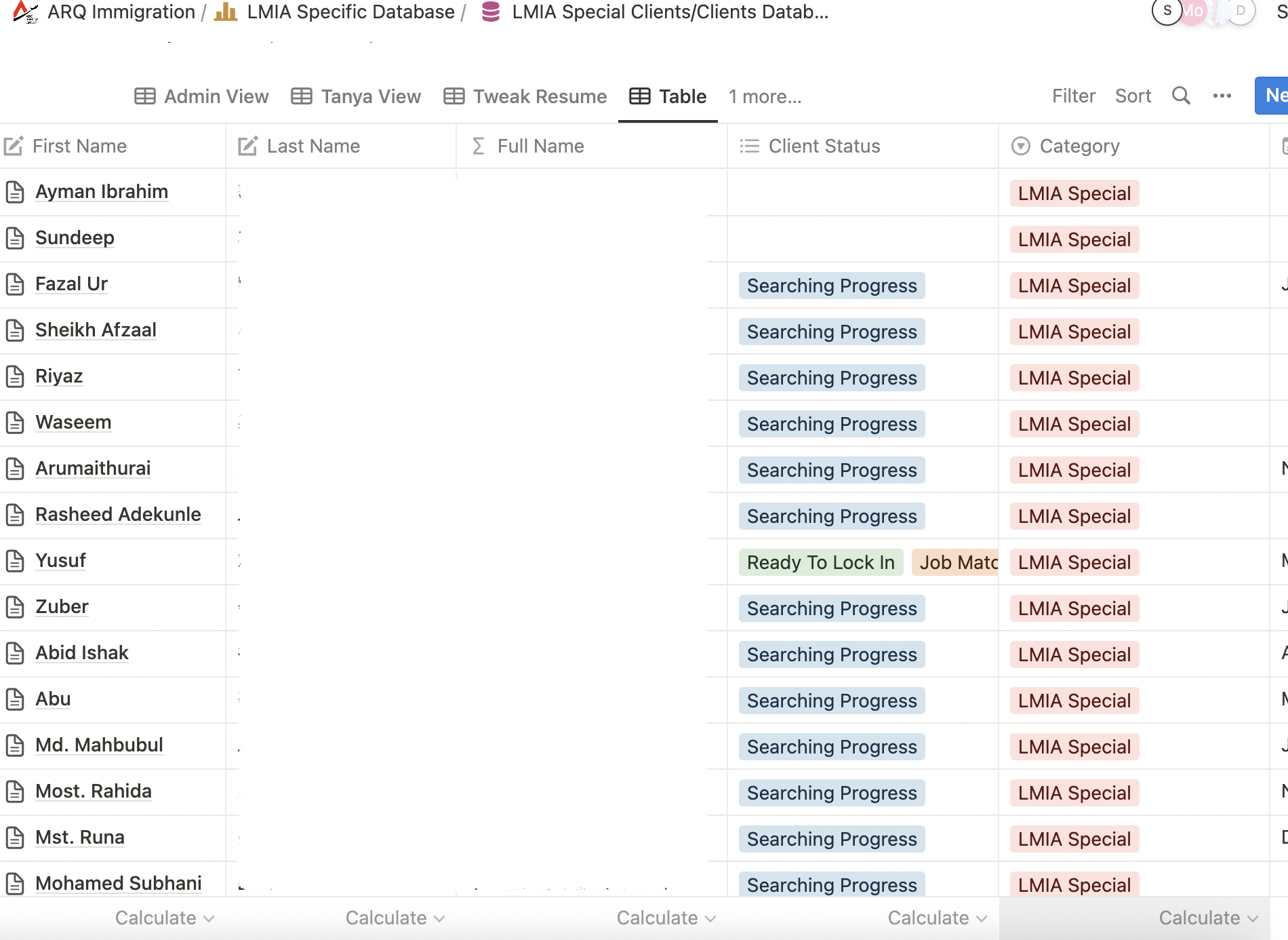The image size is (1288, 940).
Task: Click the S user avatar
Action: 1167,12
